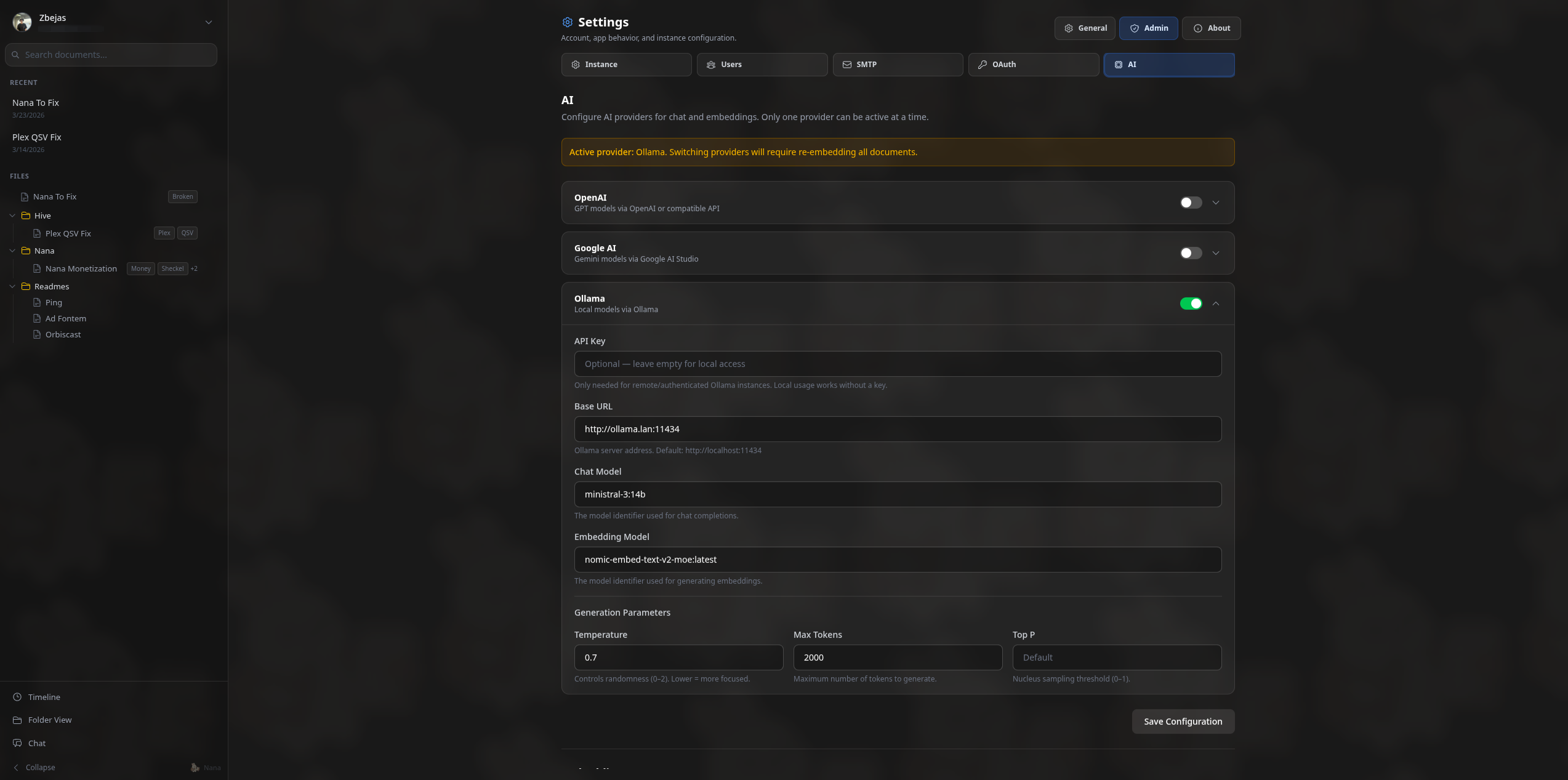Click the Nana To Fix file icon
Image resolution: width=1568 pixels, height=780 pixels.
[x=25, y=197]
